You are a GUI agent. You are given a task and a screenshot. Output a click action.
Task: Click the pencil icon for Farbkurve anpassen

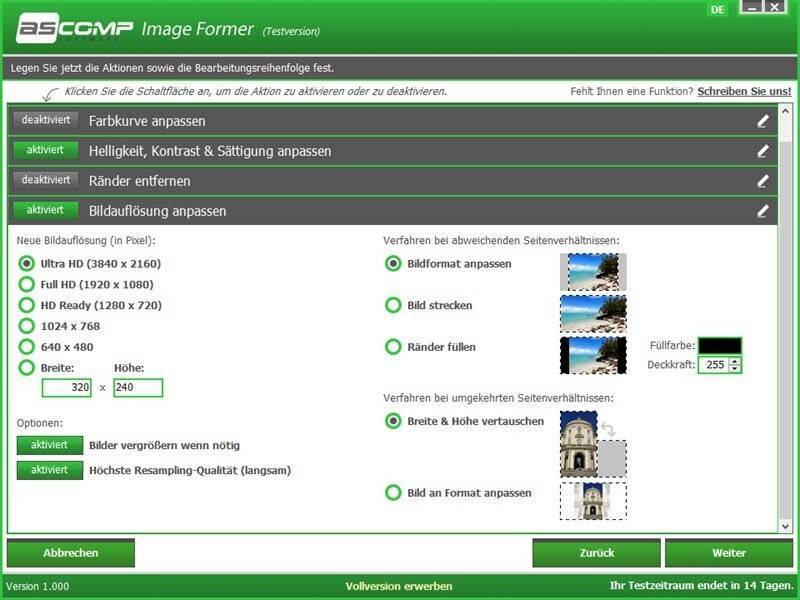(763, 121)
